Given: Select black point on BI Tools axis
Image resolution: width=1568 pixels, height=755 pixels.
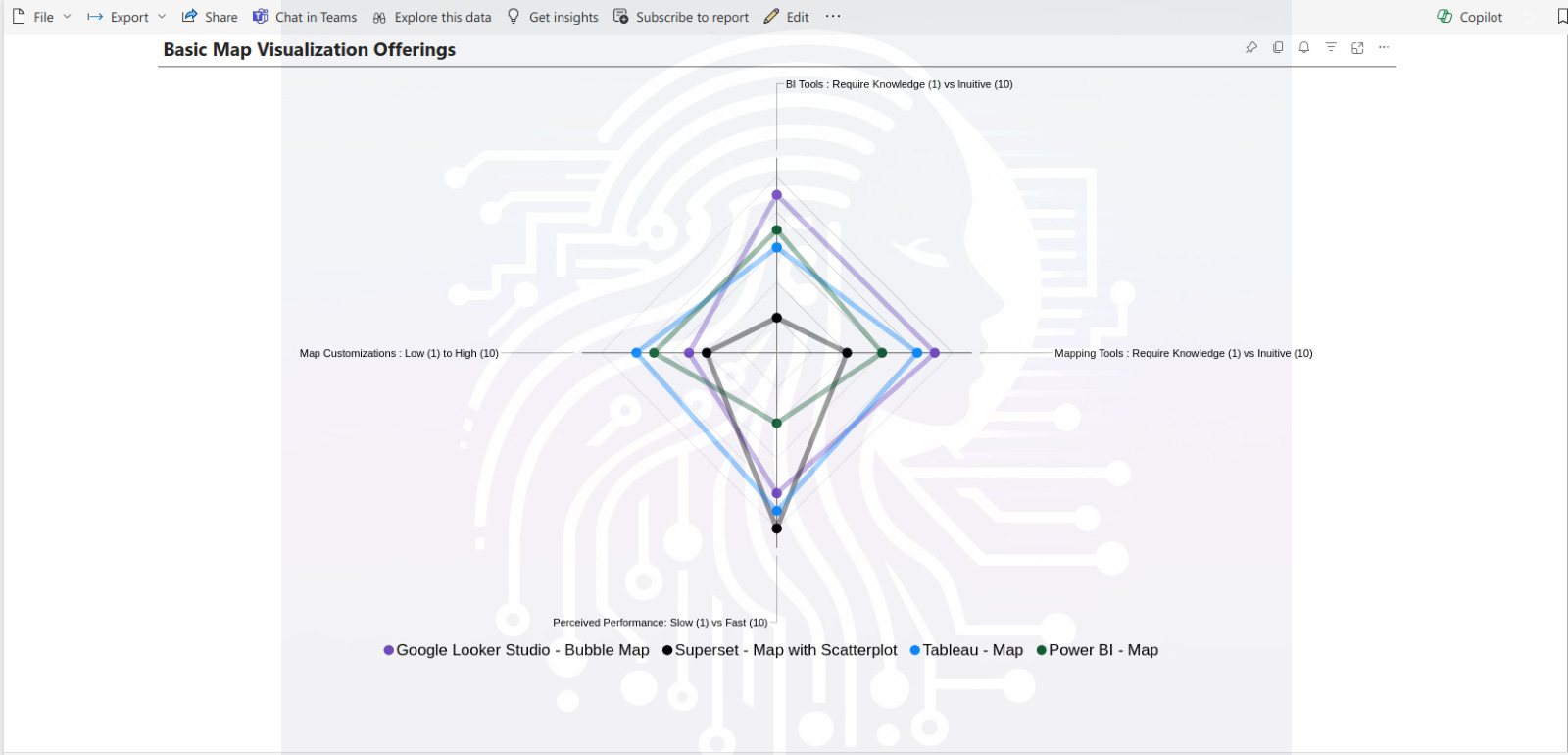Looking at the screenshot, I should click(777, 318).
